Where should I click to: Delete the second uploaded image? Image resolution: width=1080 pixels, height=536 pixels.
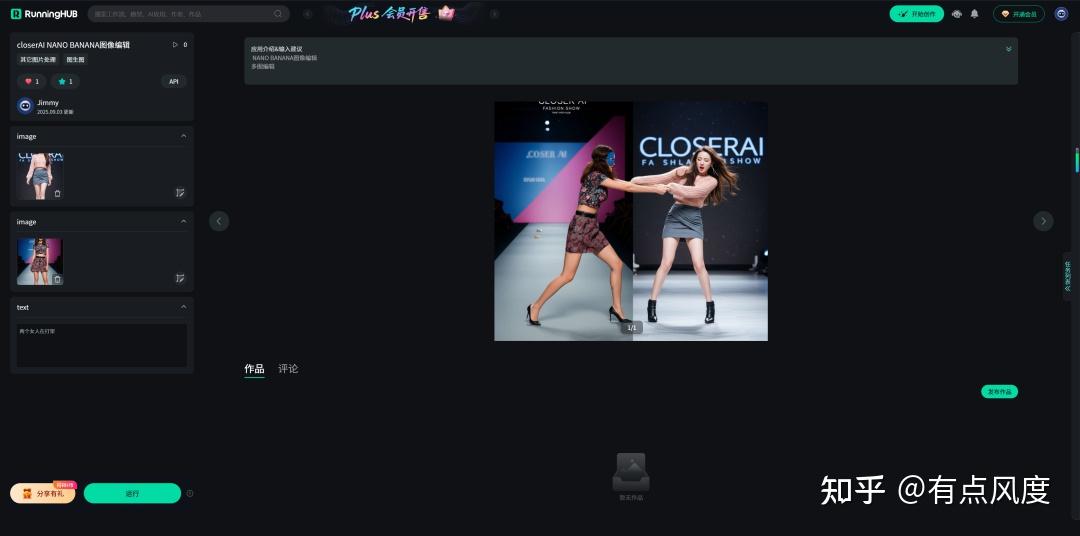pos(57,279)
